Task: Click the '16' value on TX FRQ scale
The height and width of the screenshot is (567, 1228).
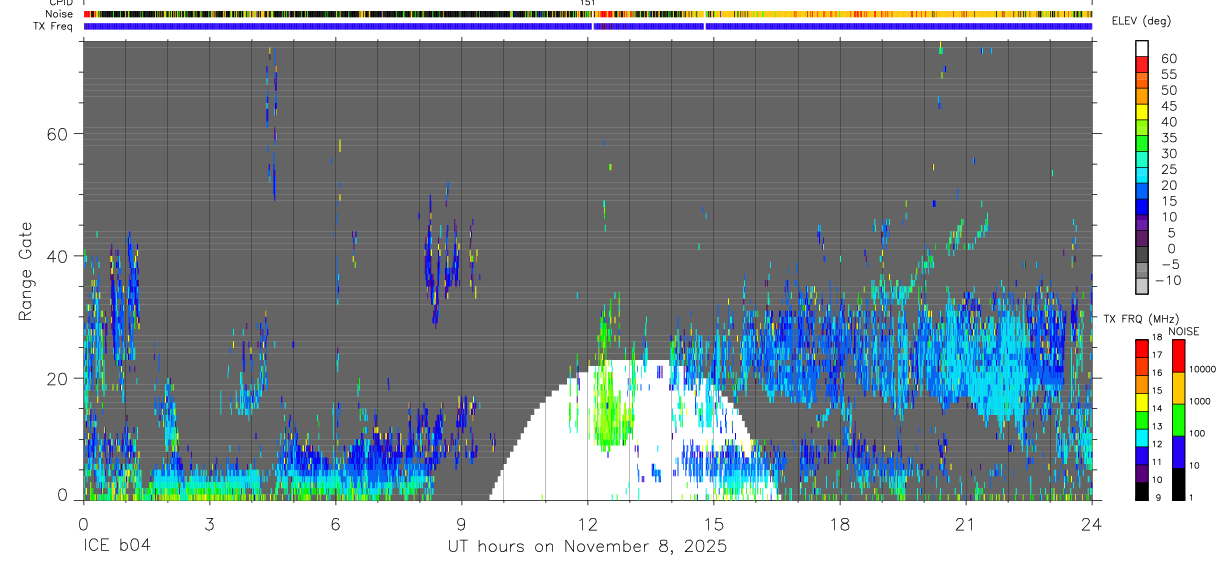Action: [1158, 373]
